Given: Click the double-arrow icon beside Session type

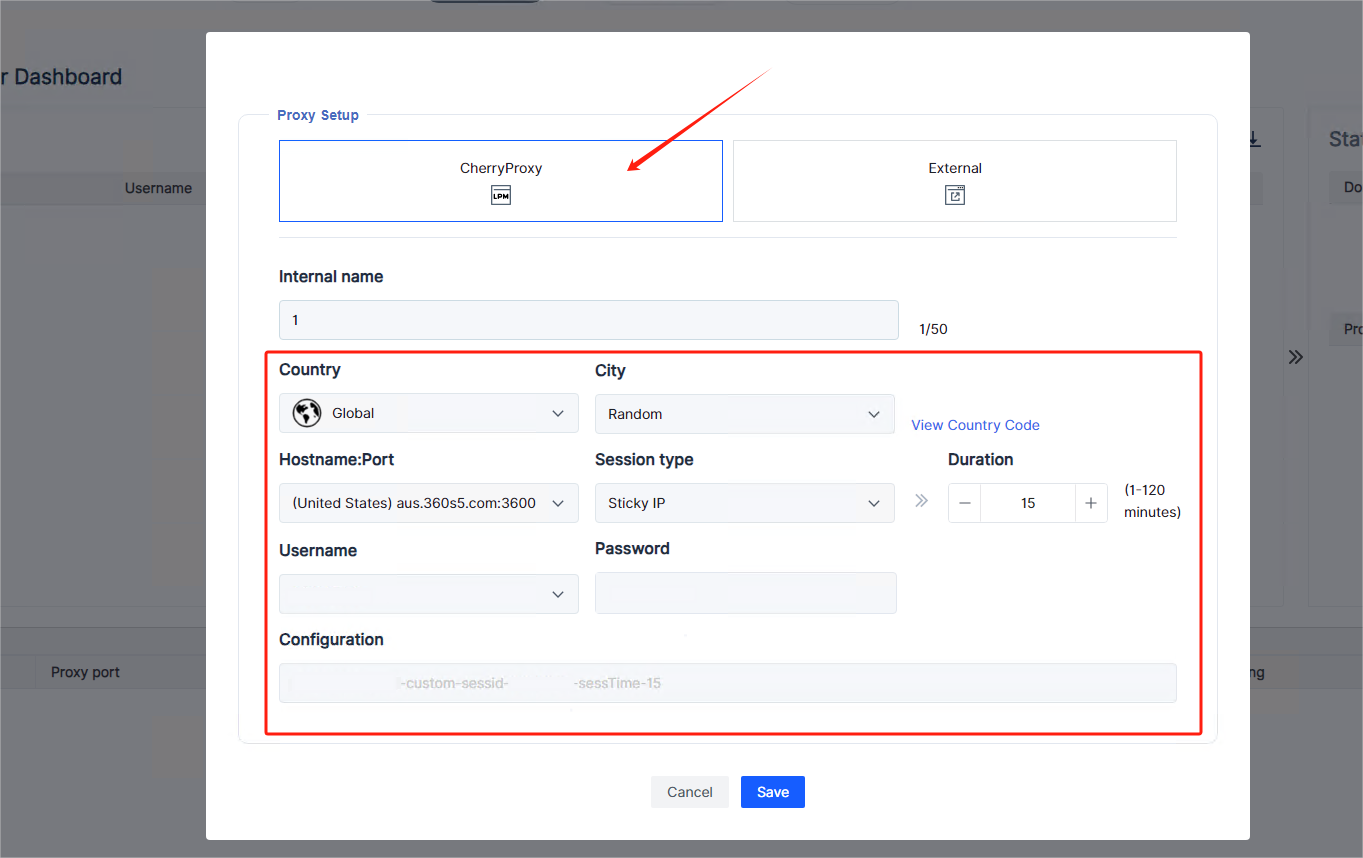Looking at the screenshot, I should pos(921,501).
